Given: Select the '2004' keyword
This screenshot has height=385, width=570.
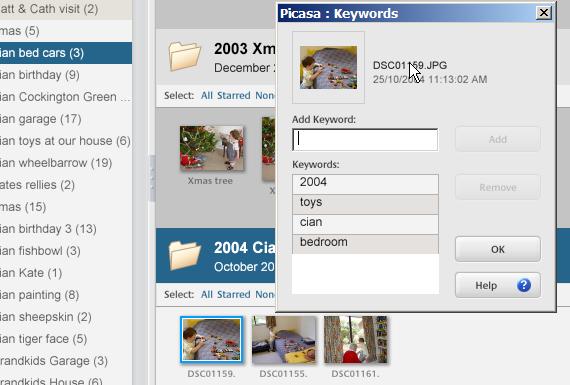Looking at the screenshot, I should (x=365, y=184).
